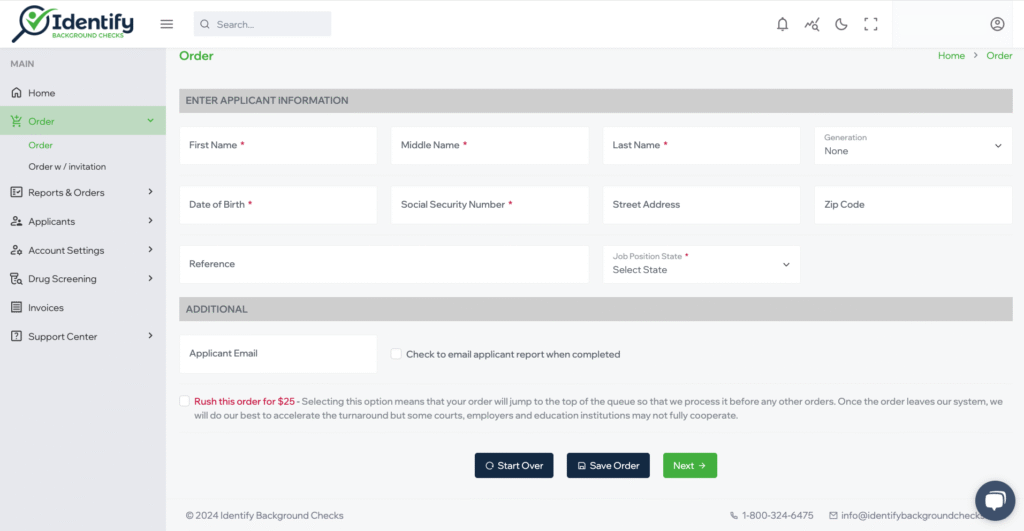Screen dimensions: 1024x531
Task: Open the notifications bell icon
Action: pos(782,24)
